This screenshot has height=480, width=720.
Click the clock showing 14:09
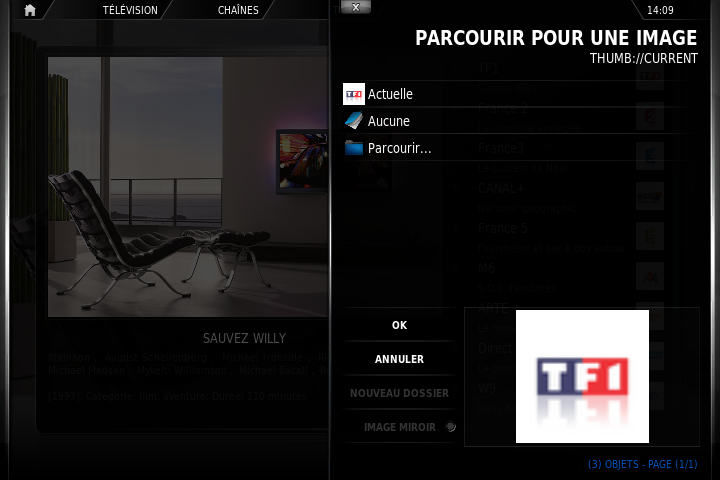tap(660, 10)
